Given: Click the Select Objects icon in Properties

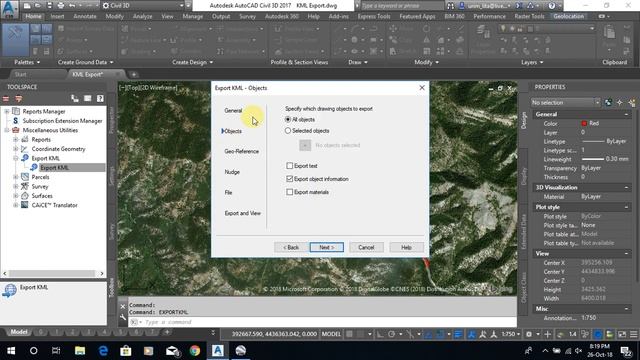Looking at the screenshot, I should click(620, 102).
